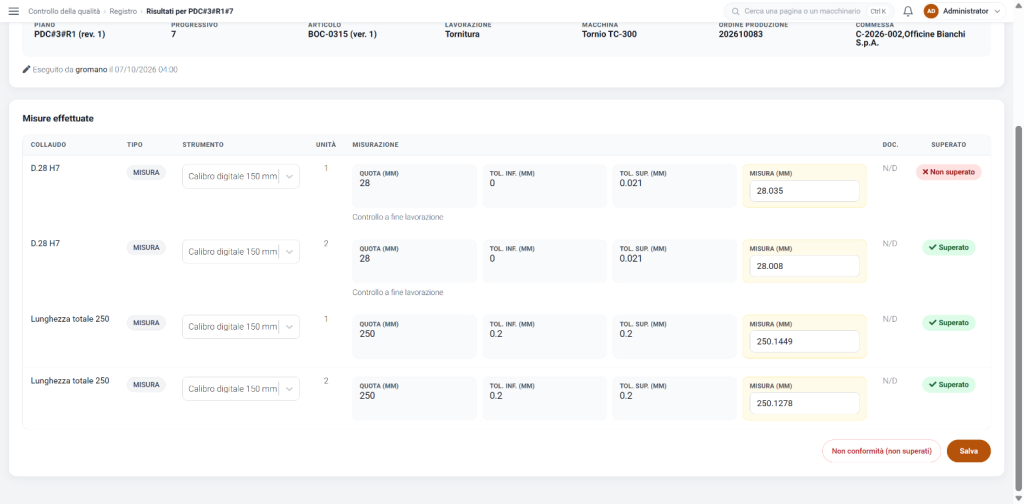Image resolution: width=1024 pixels, height=504 pixels.
Task: Go to Controllo della qualità breadcrumb
Action: [64, 11]
